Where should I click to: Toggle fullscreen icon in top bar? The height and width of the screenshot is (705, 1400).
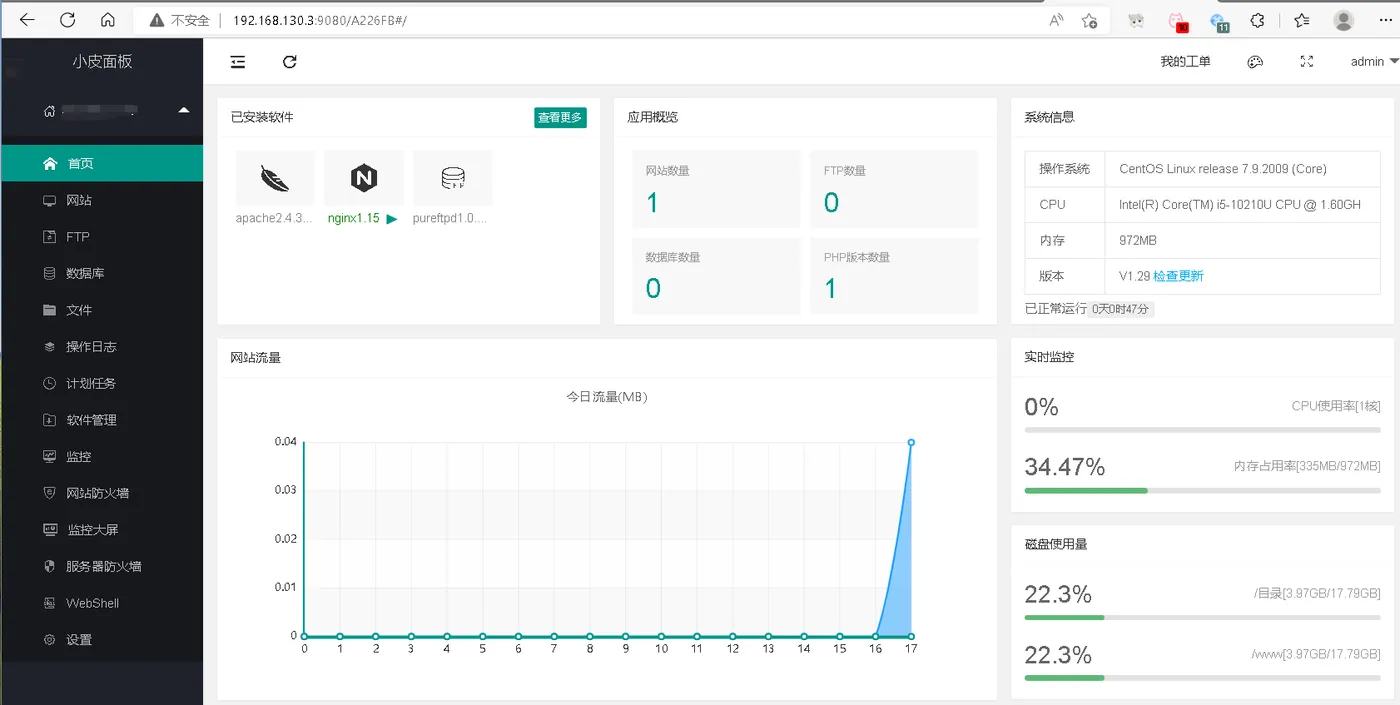click(x=1306, y=62)
